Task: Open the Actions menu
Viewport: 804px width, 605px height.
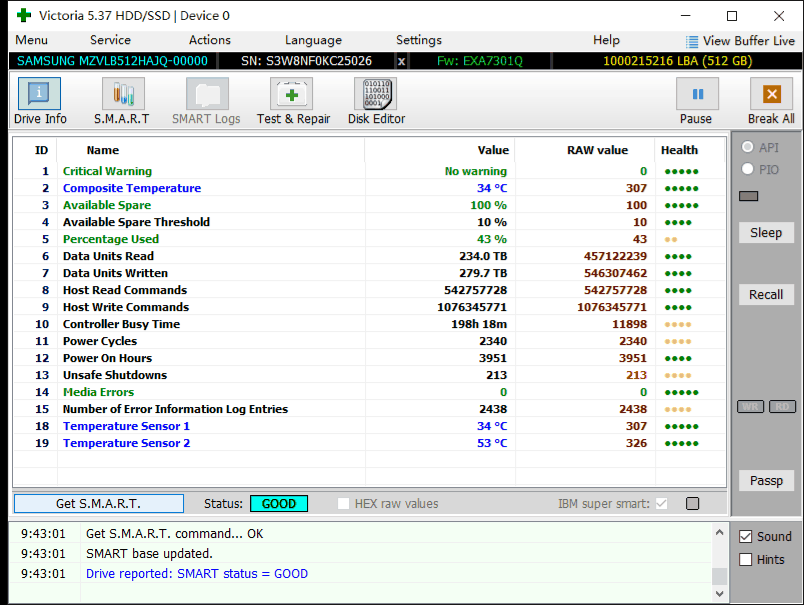Action: tap(210, 40)
